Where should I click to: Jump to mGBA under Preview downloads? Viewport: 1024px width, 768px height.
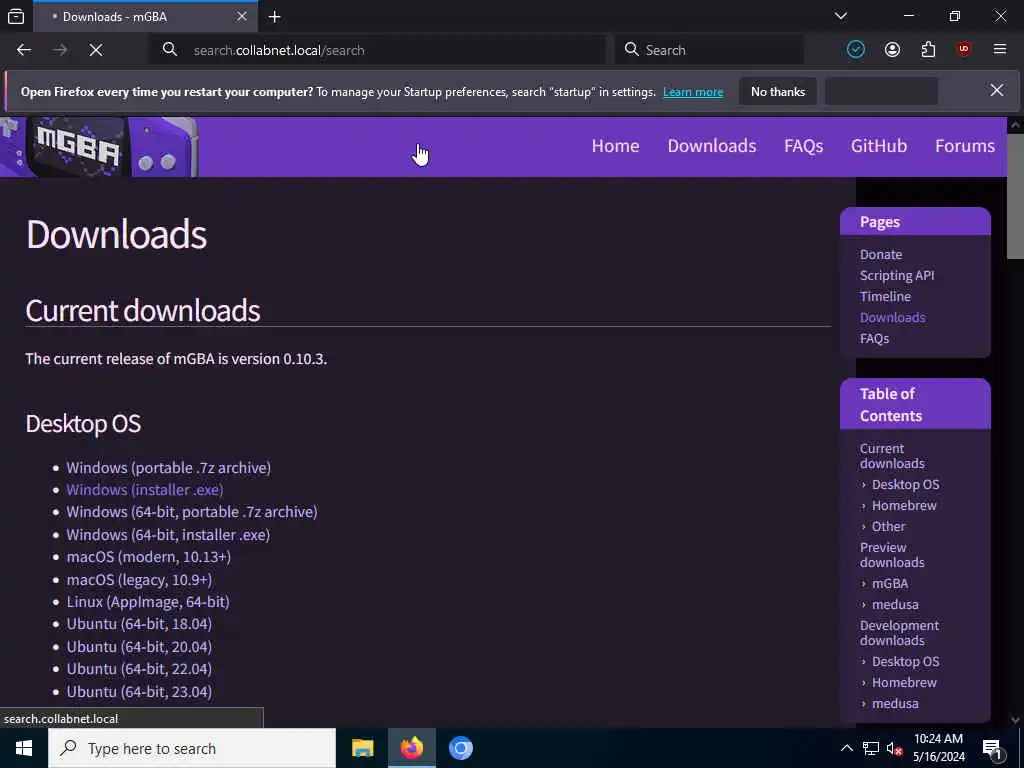pyautogui.click(x=889, y=583)
